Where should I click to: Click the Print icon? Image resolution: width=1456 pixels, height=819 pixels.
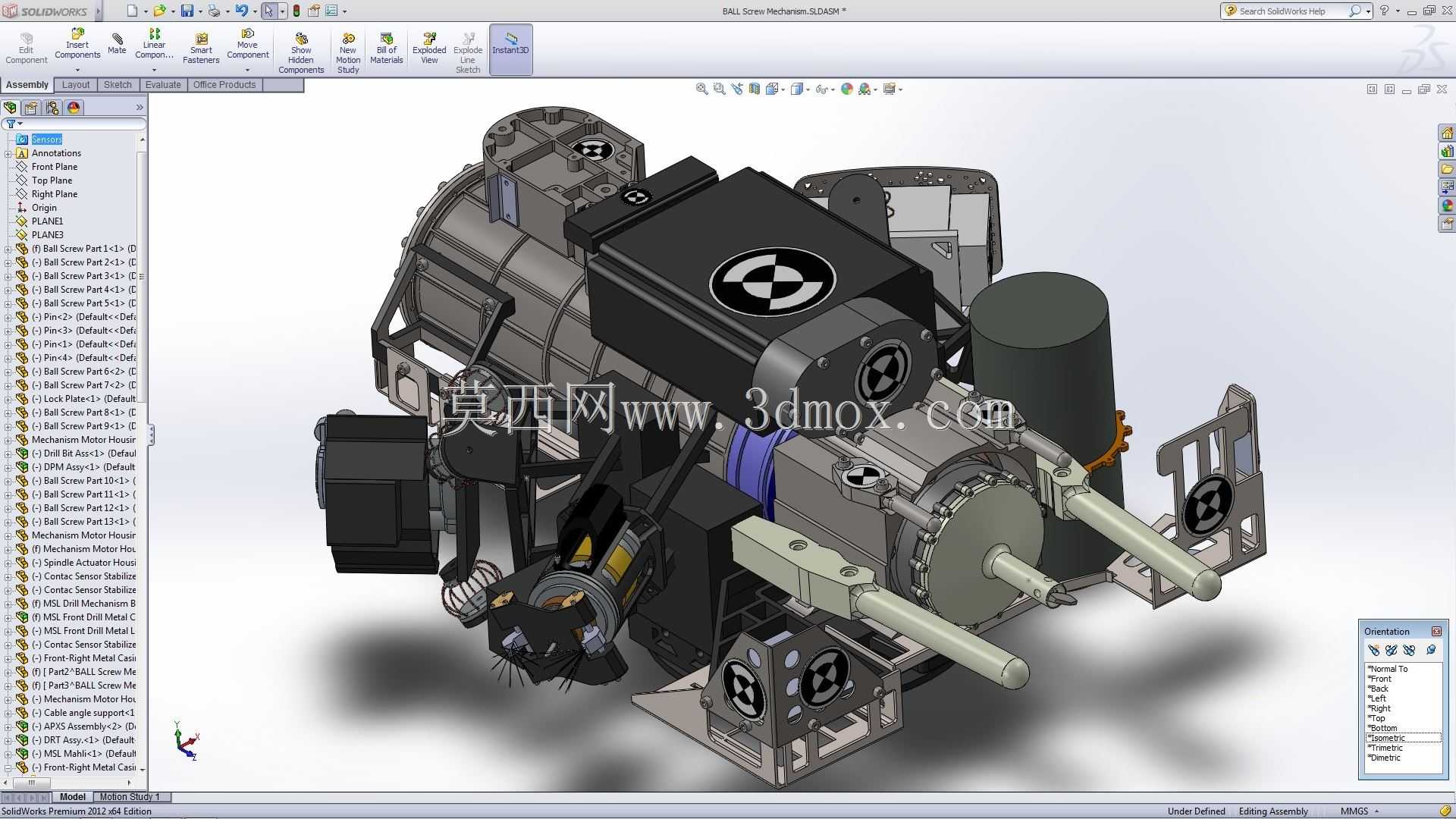[214, 11]
